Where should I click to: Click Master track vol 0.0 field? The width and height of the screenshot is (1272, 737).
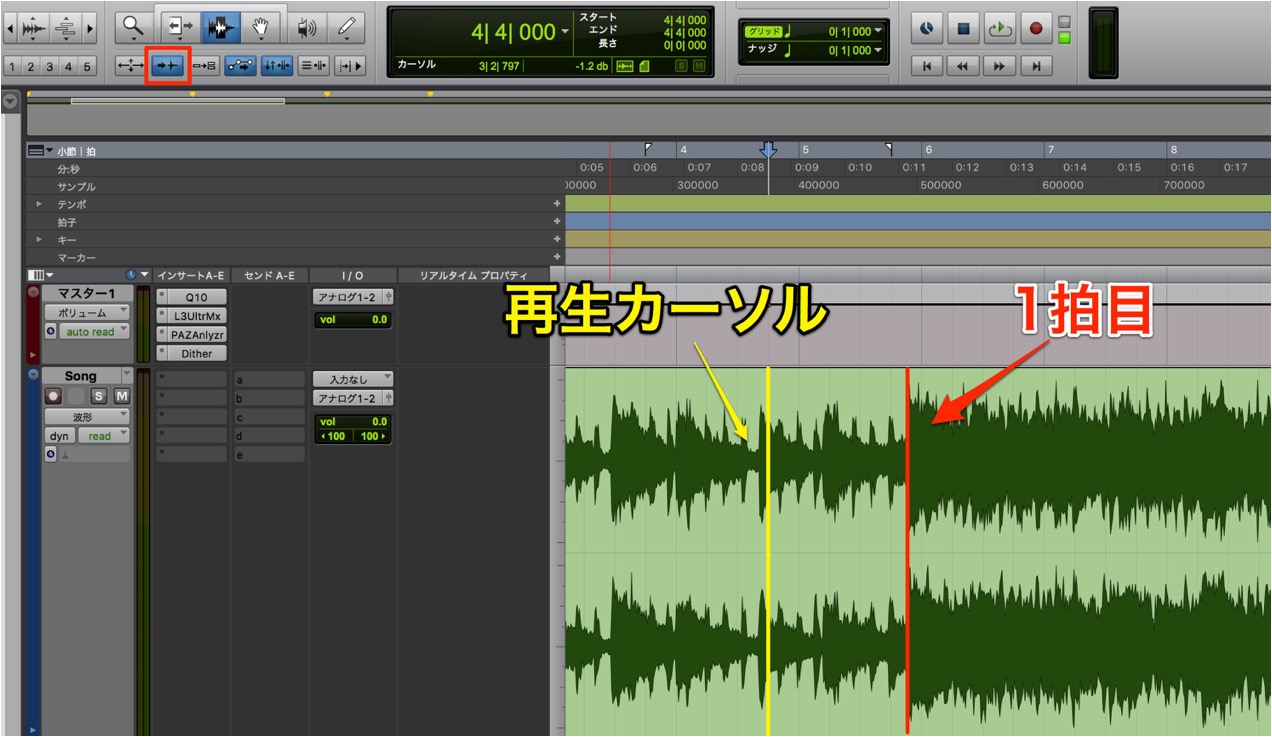(x=353, y=320)
